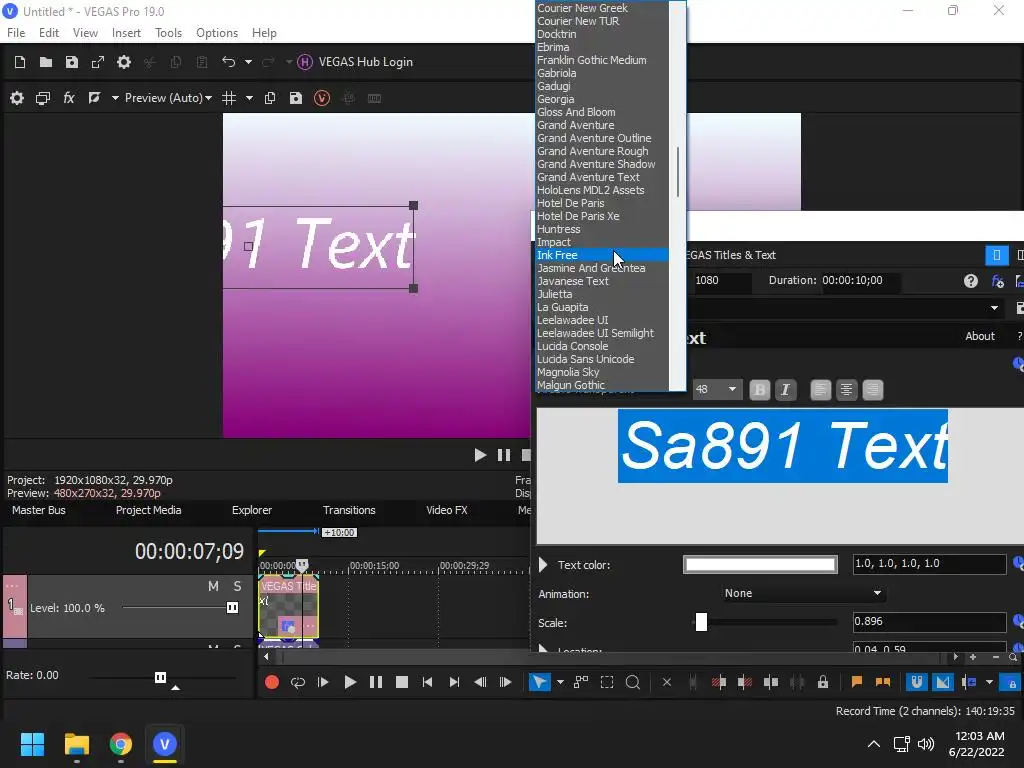The height and width of the screenshot is (768, 1024).
Task: Click the track Level slider handle
Action: point(232,608)
